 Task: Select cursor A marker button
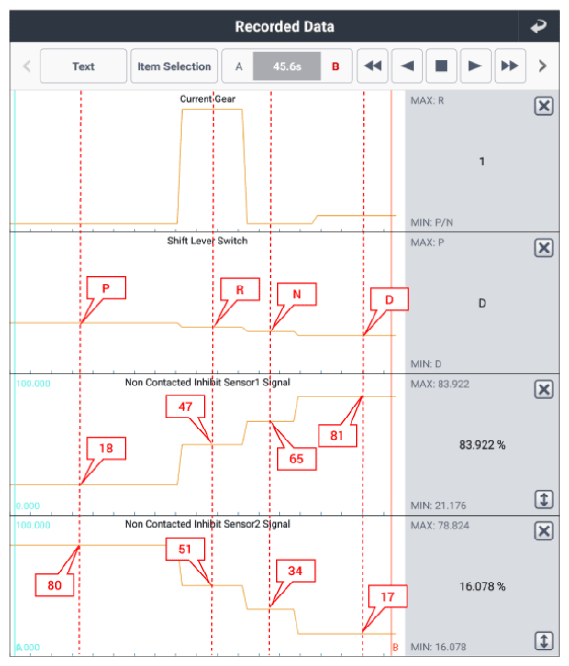(x=239, y=66)
